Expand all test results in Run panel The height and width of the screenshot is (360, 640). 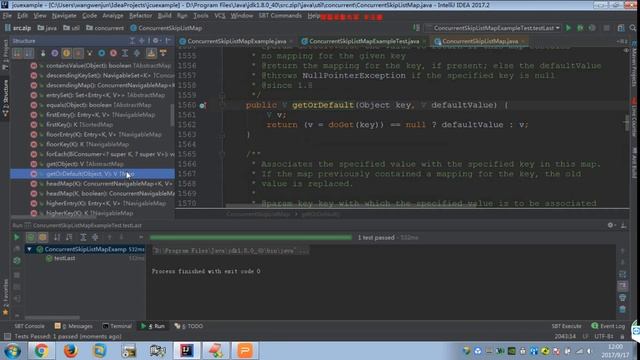pos(83,237)
